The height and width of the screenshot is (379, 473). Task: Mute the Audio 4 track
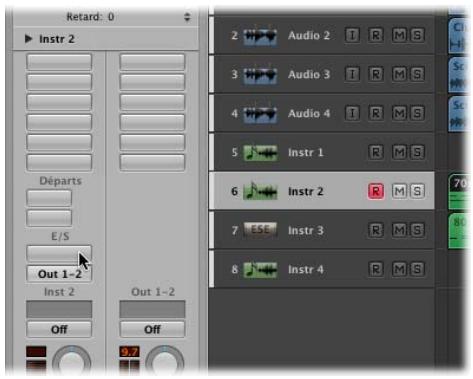point(399,113)
